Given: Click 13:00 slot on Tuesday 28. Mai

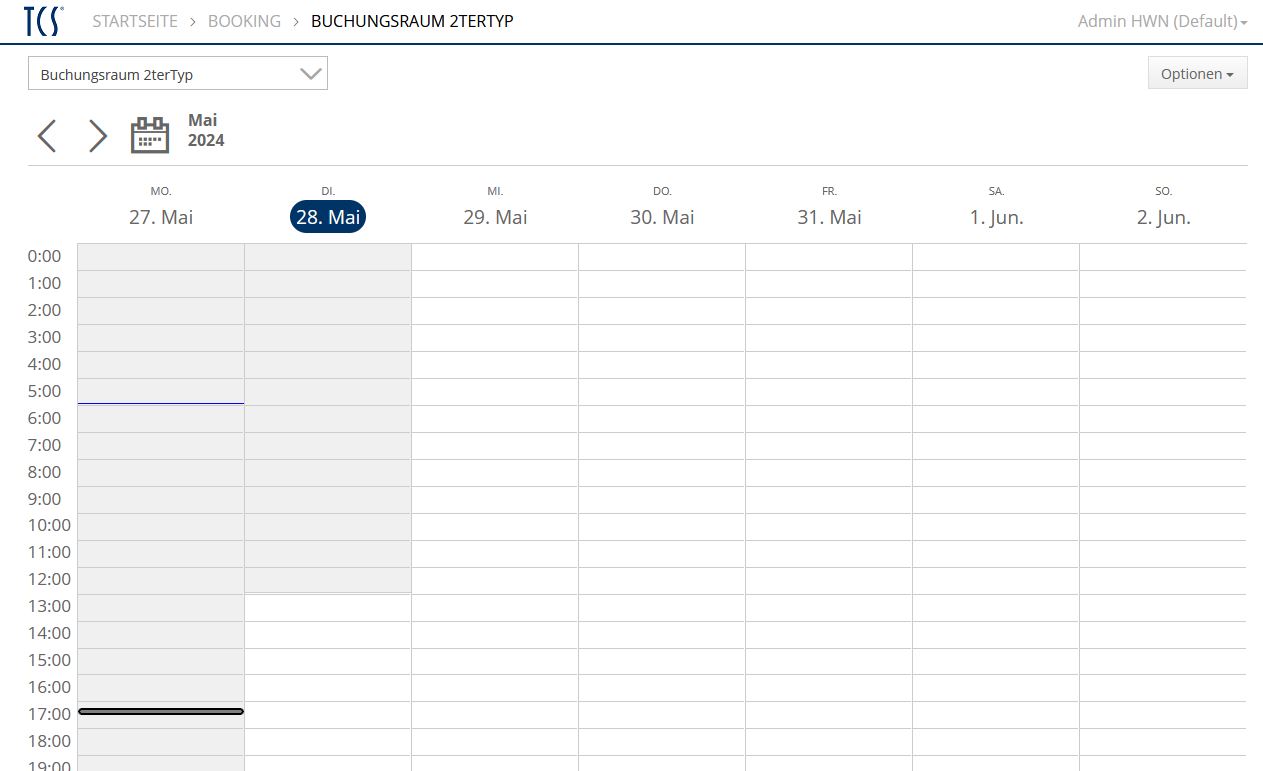Looking at the screenshot, I should coord(328,608).
